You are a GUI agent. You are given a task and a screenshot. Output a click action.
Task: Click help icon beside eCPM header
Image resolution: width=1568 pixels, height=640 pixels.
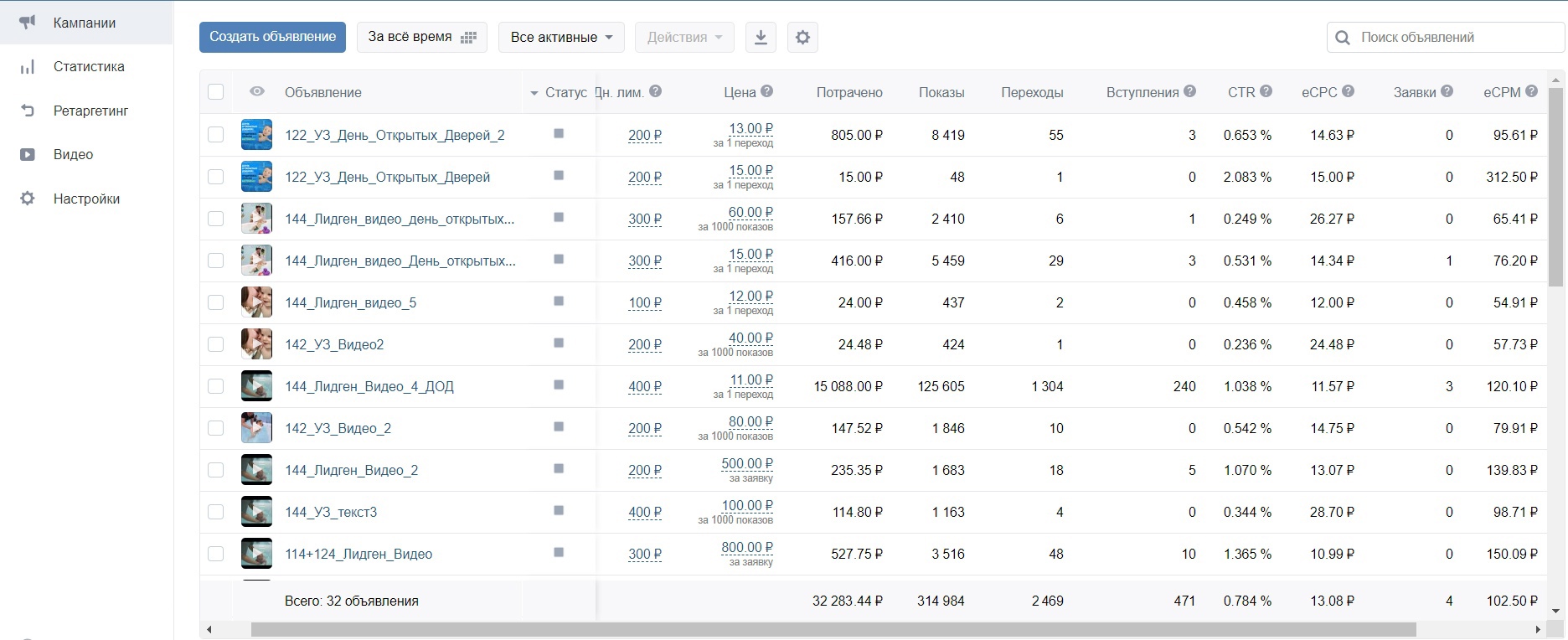click(x=1531, y=91)
